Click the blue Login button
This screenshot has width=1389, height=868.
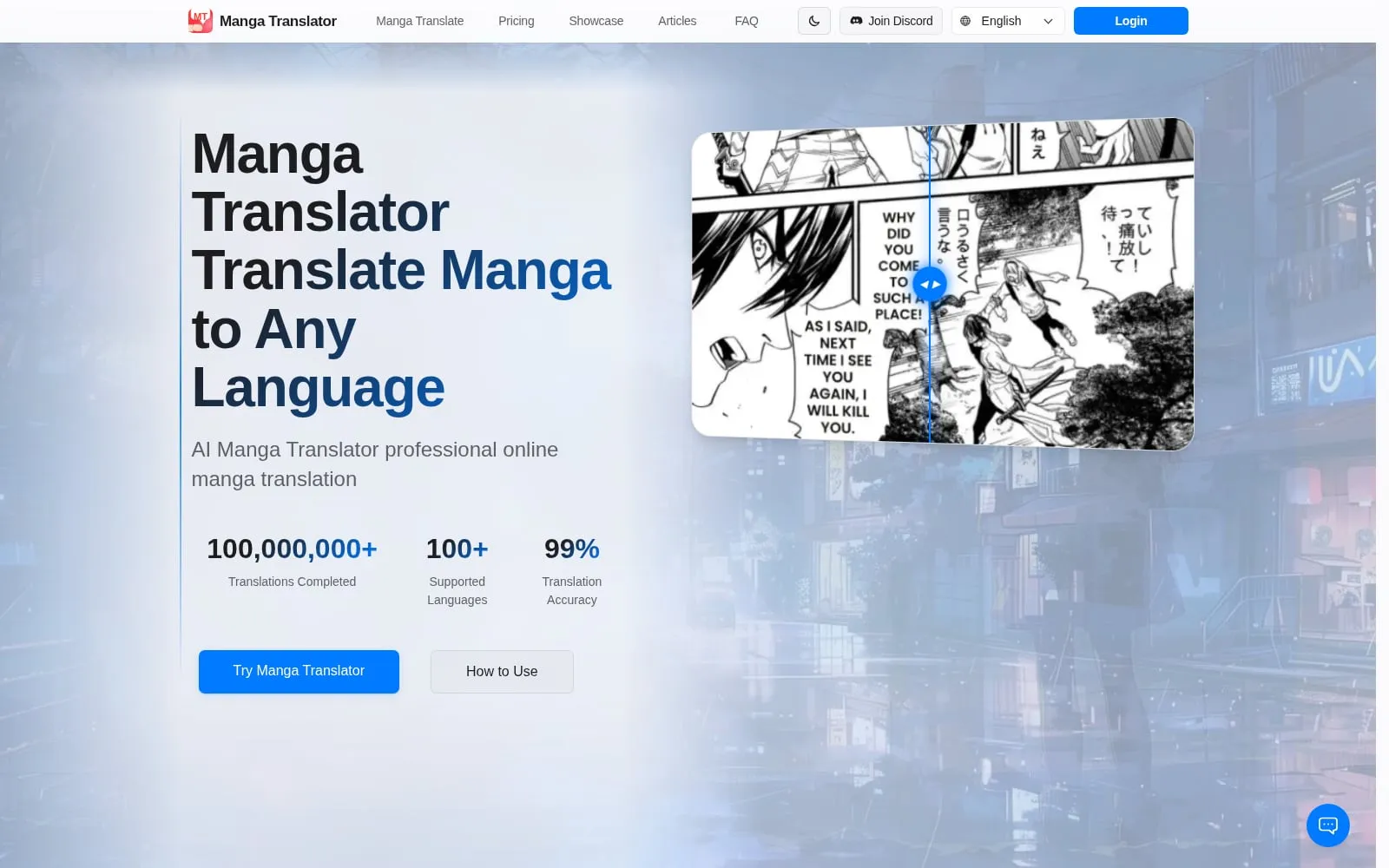coord(1130,21)
